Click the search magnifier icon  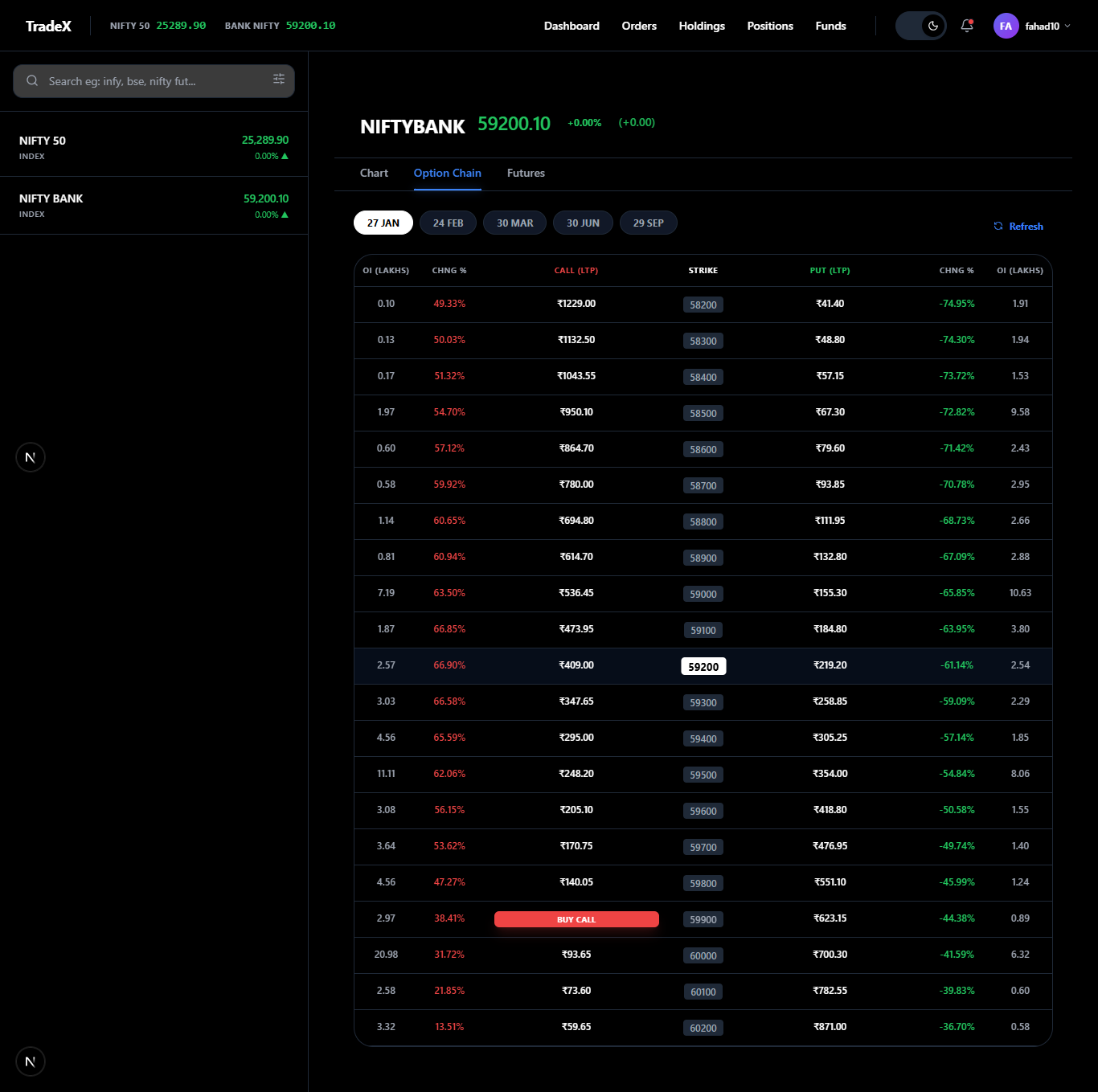[x=32, y=80]
